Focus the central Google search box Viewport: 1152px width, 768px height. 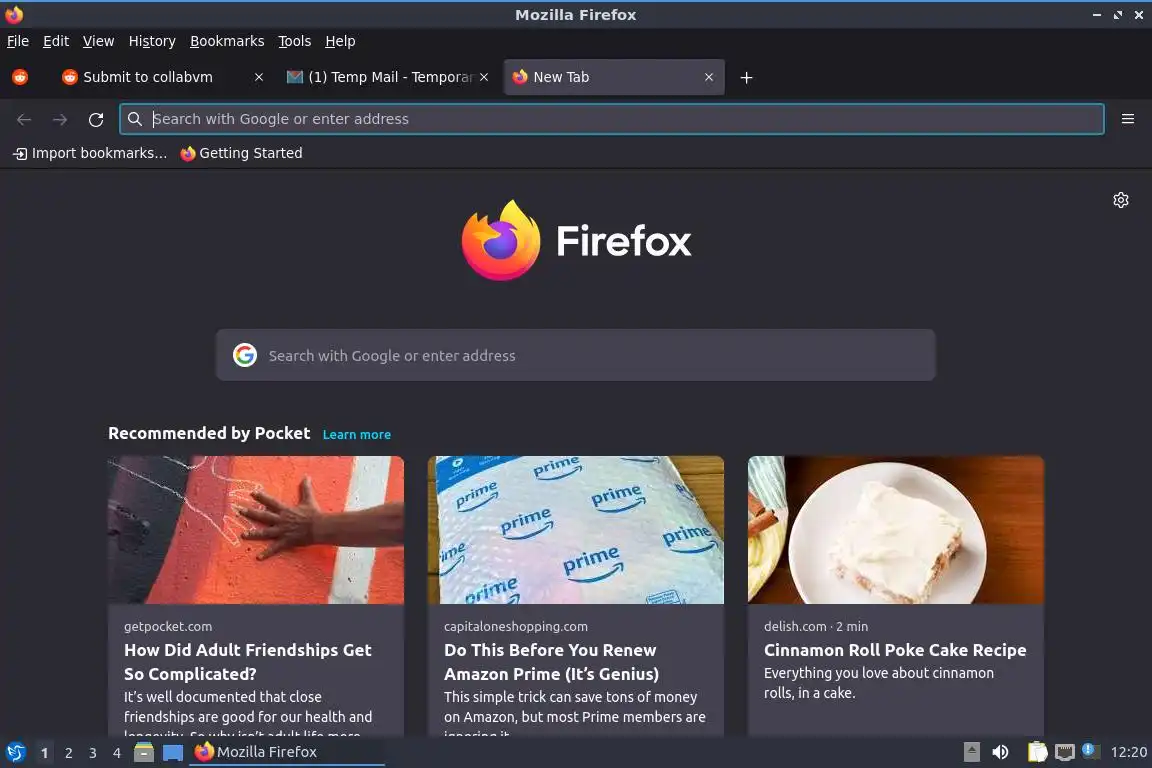tap(575, 355)
